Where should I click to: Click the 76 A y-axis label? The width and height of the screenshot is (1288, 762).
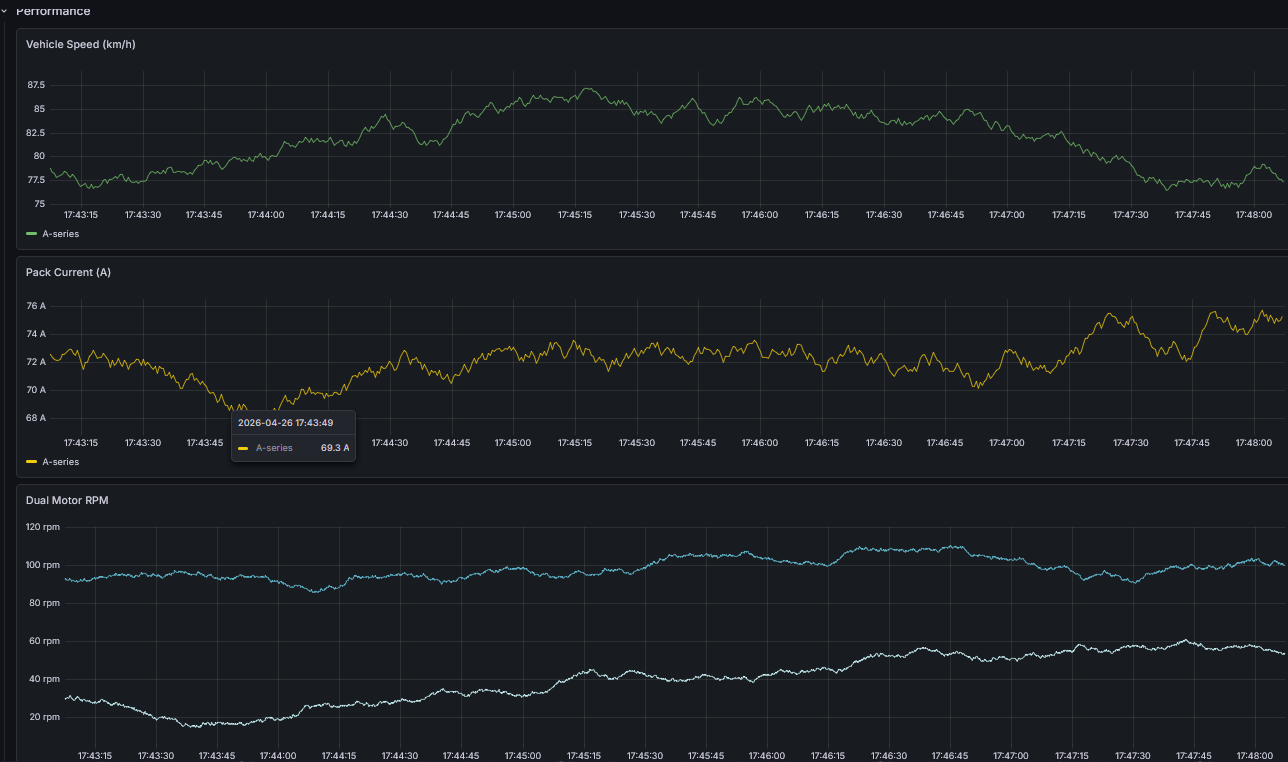[36, 306]
